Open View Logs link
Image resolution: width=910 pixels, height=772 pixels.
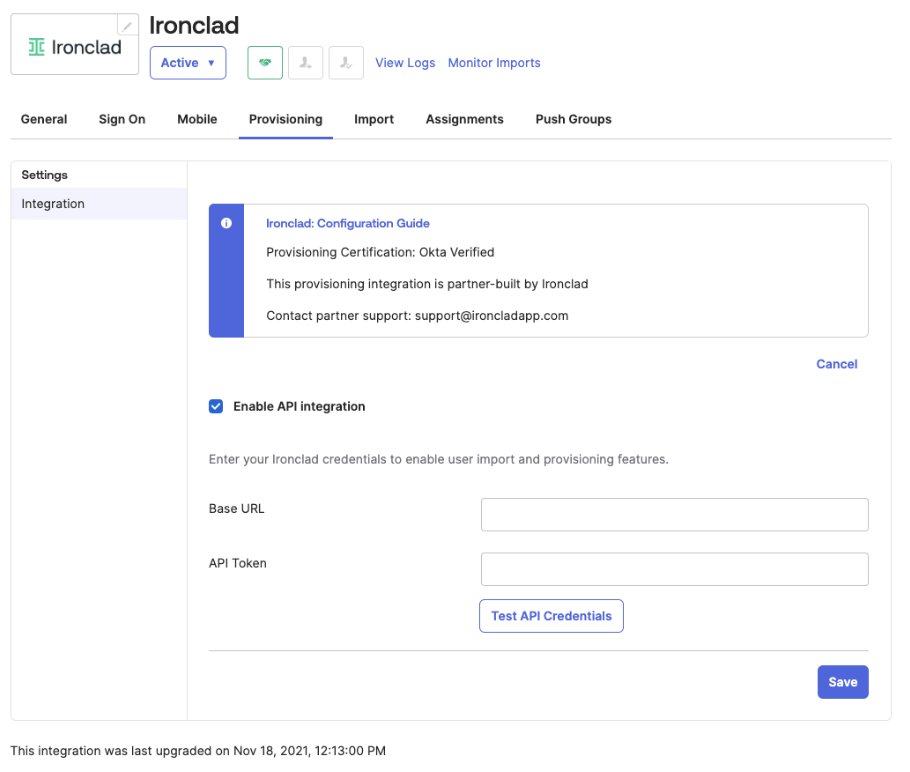(405, 63)
